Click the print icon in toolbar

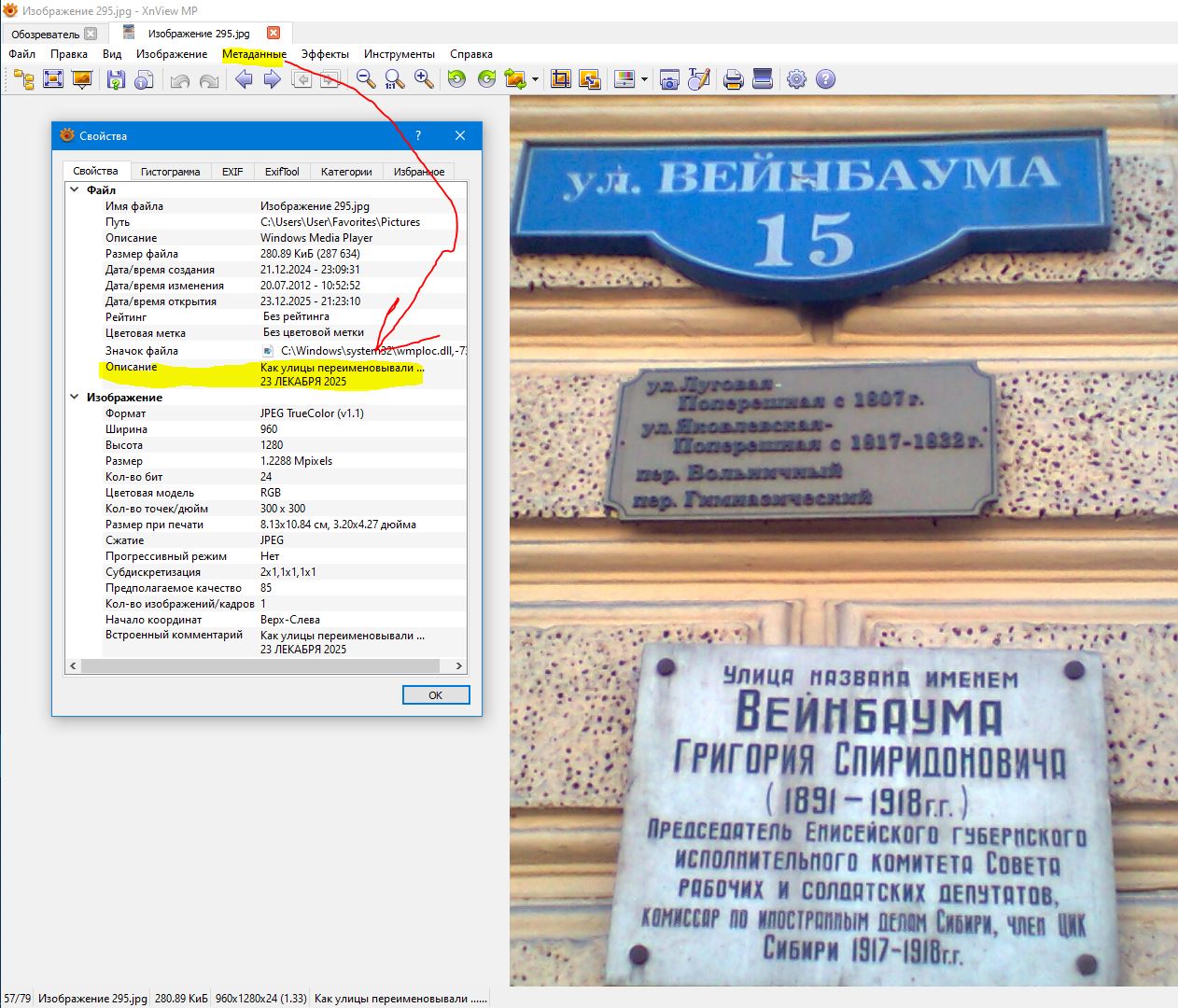click(x=734, y=79)
